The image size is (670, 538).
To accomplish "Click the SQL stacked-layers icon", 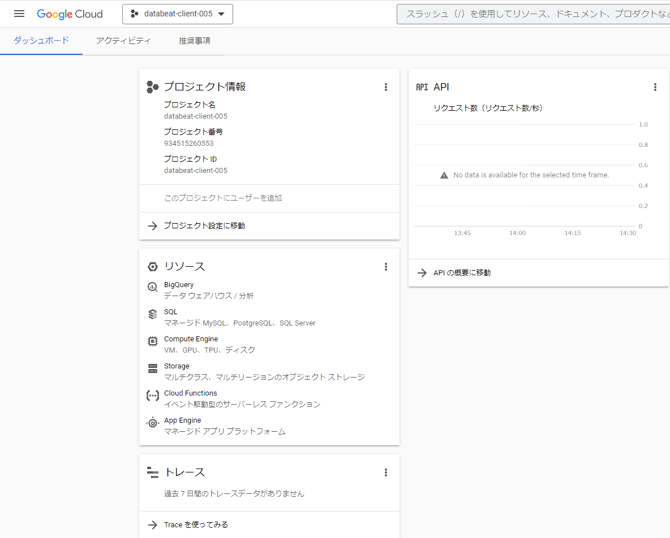I will (153, 314).
